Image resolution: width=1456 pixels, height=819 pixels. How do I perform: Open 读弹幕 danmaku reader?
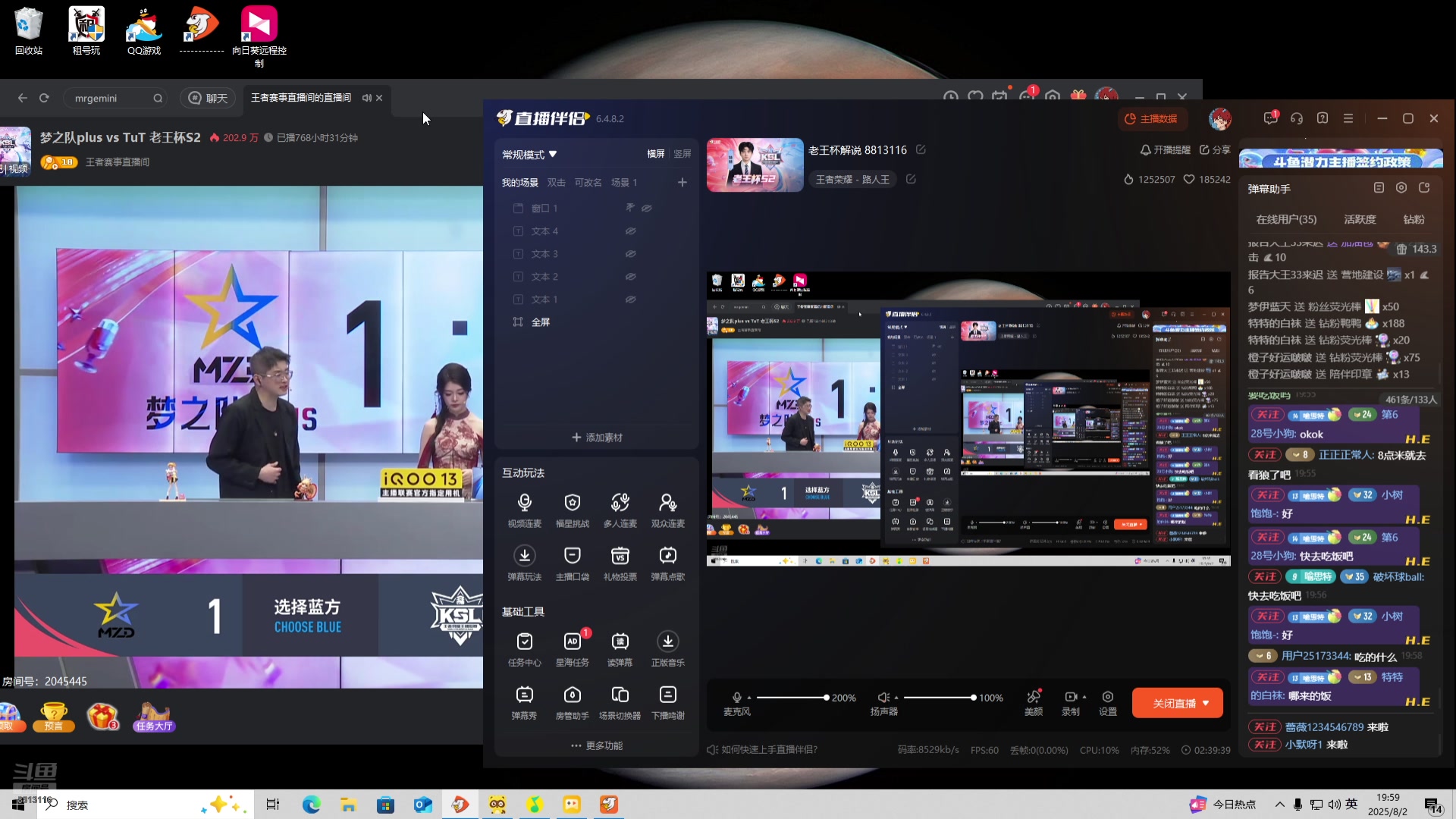[x=620, y=648]
